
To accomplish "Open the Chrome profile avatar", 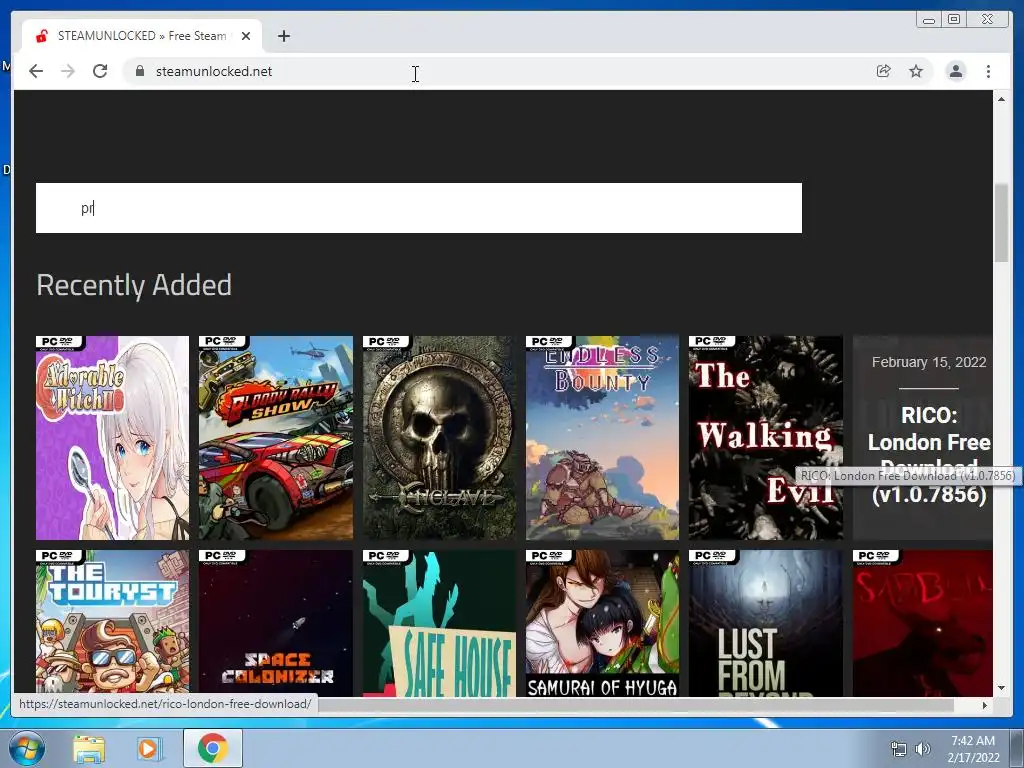I will (x=956, y=71).
